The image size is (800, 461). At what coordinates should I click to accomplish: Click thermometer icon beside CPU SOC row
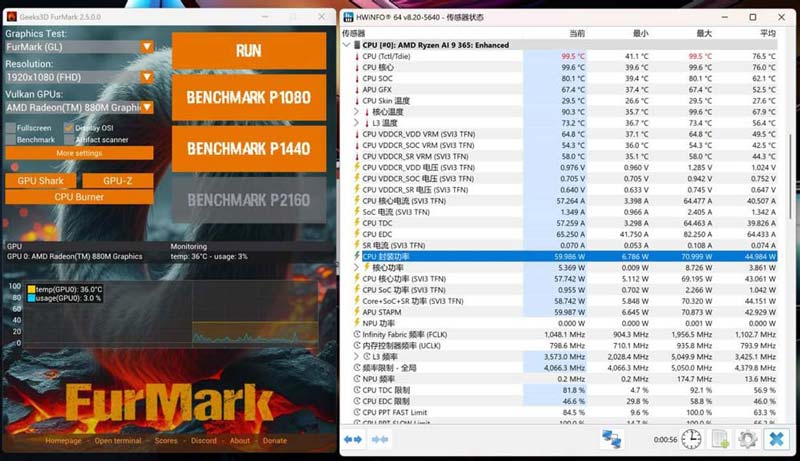(357, 78)
